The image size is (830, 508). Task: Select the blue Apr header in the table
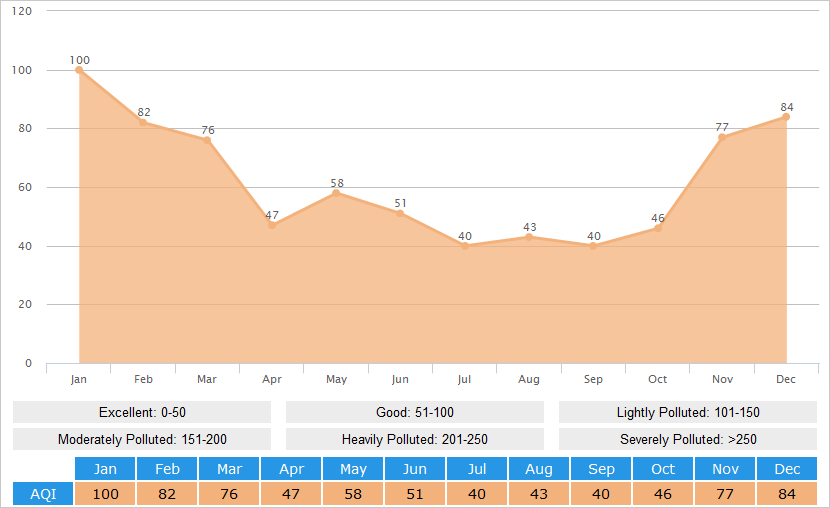(x=291, y=469)
